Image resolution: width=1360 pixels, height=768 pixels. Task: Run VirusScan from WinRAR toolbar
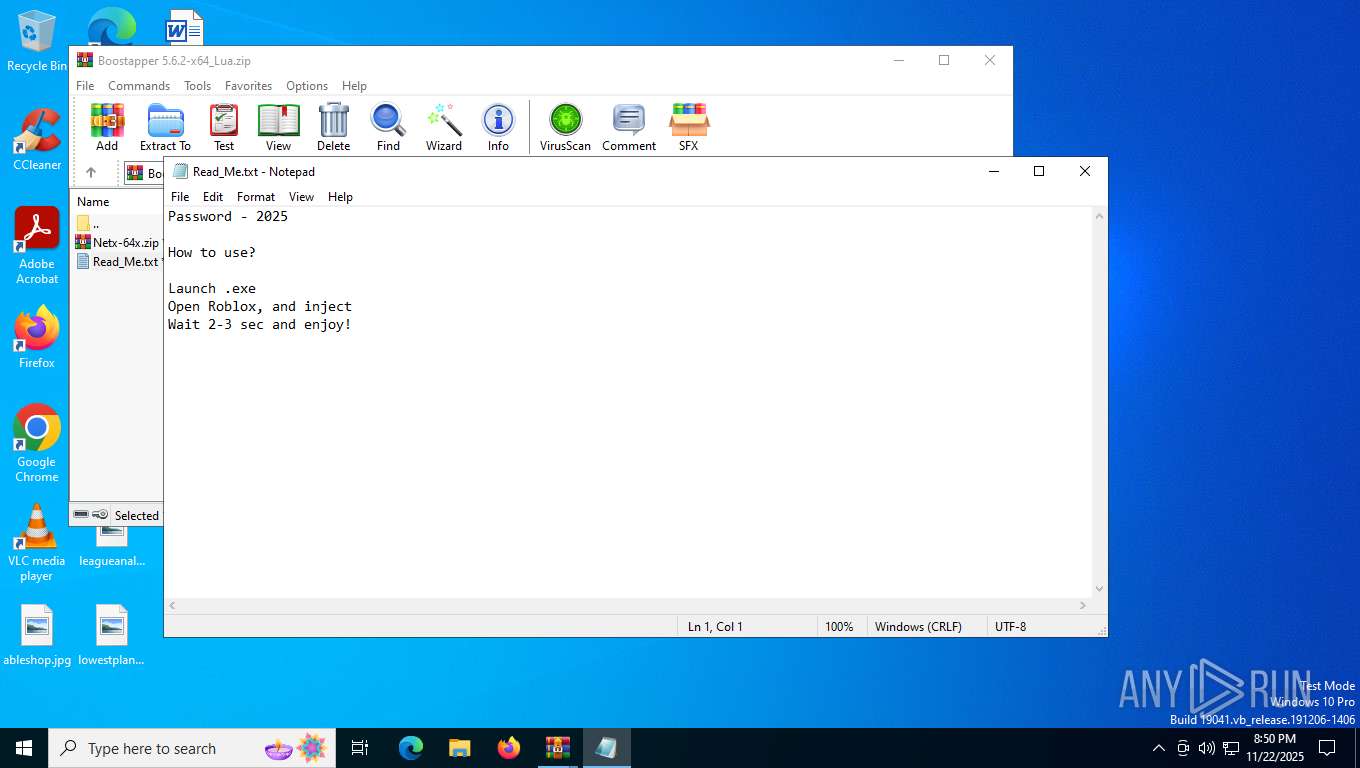[565, 127]
